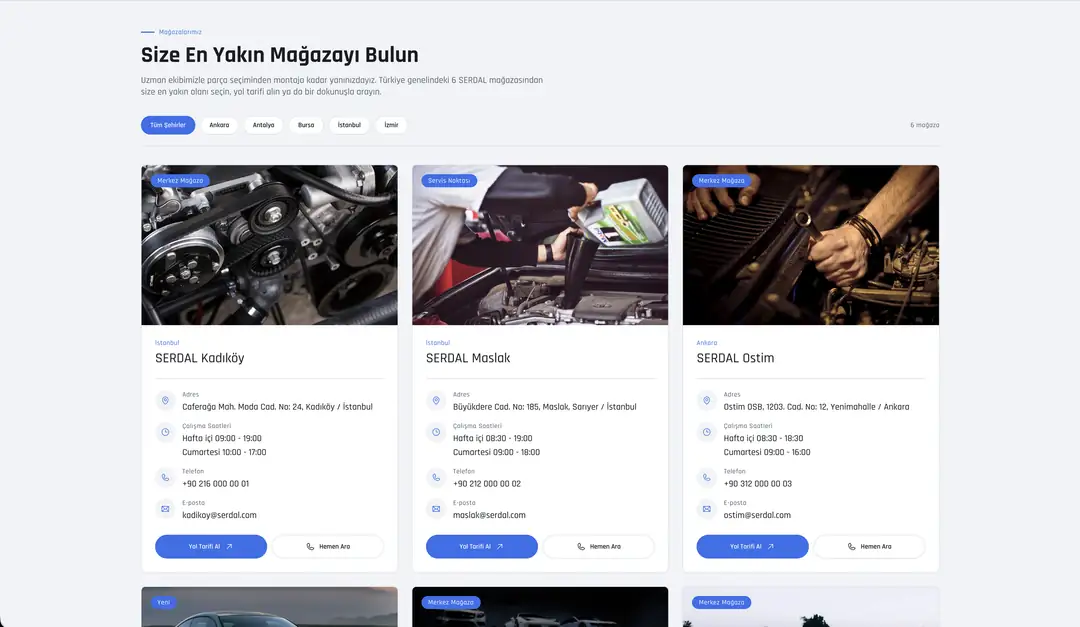Click the Ostim OSB, 1203. Cad. address
The width and height of the screenshot is (1080, 627).
point(816,407)
